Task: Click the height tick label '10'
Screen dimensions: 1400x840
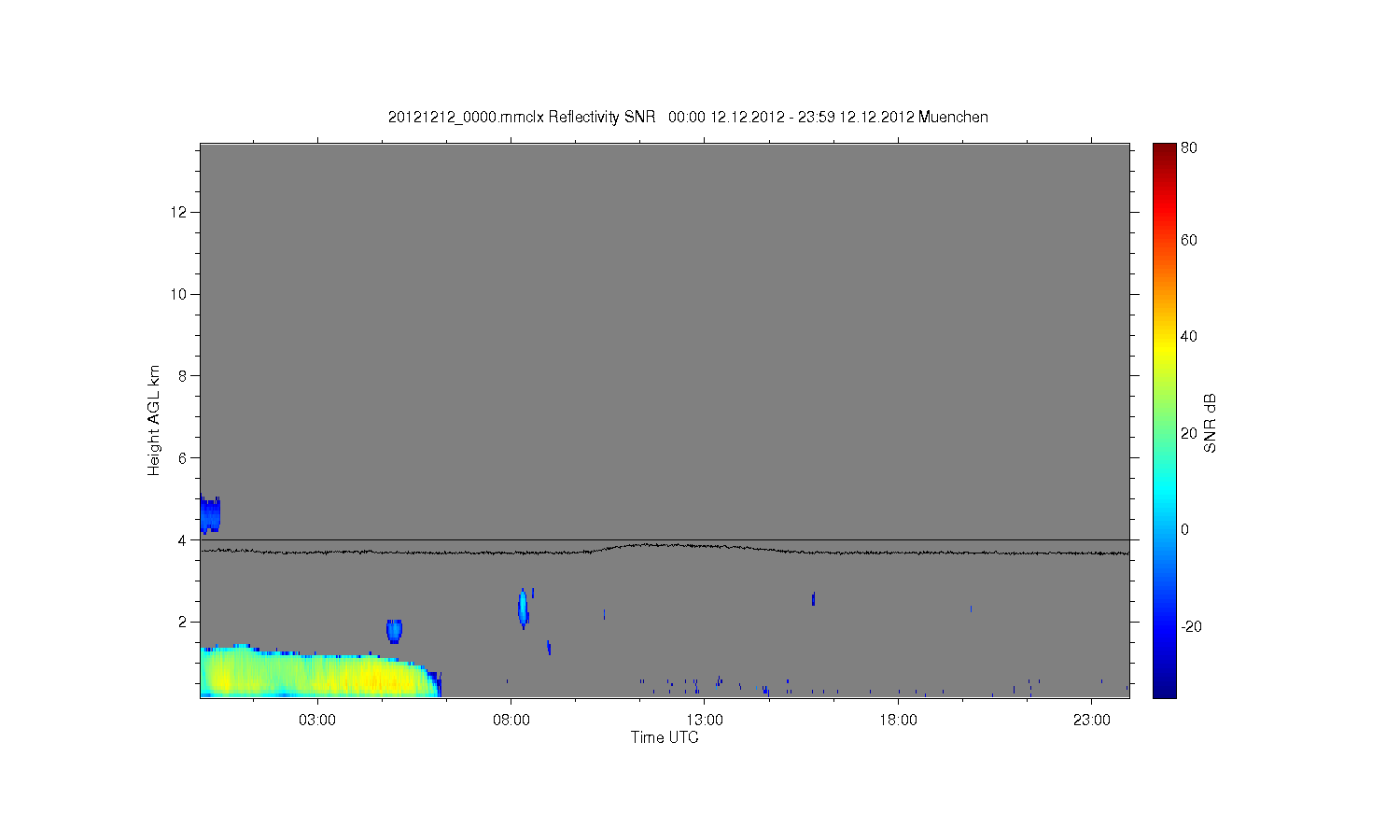Action: pyautogui.click(x=180, y=294)
